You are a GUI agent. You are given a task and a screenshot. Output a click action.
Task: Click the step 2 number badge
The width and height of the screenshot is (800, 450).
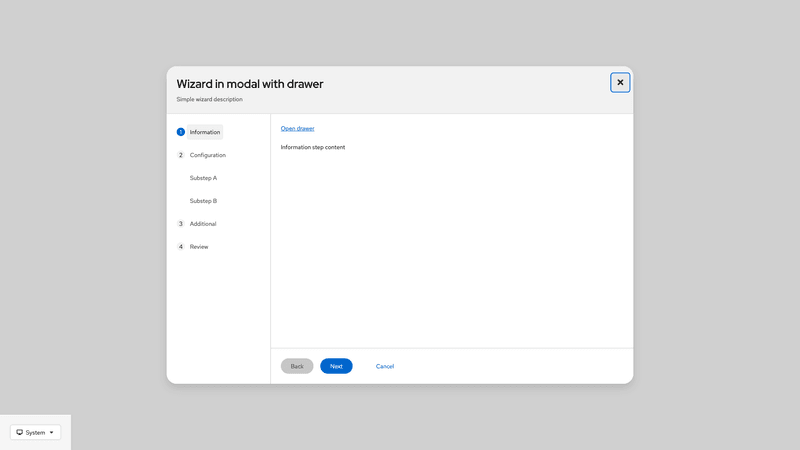pyautogui.click(x=181, y=155)
